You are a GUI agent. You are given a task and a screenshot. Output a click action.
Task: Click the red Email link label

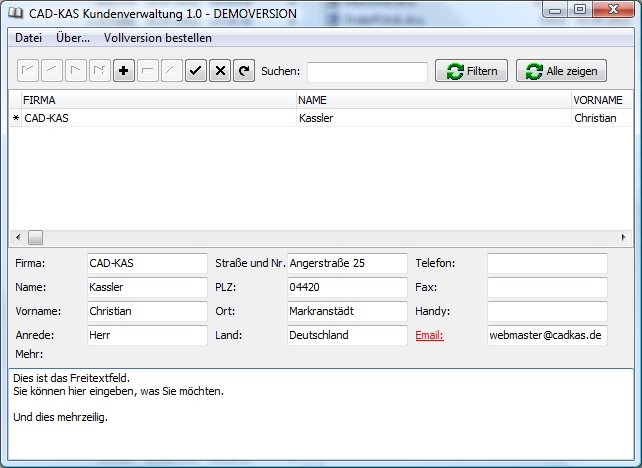(x=429, y=335)
